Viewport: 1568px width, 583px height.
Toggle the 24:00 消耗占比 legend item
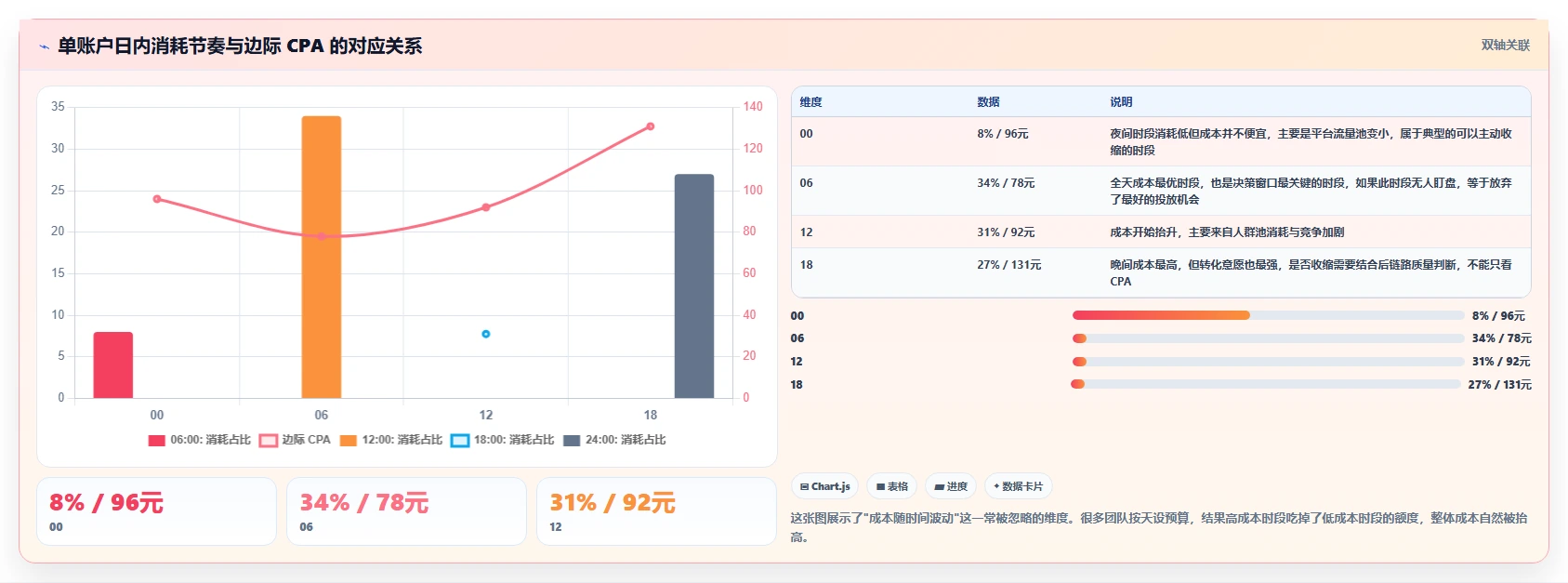[x=614, y=440]
